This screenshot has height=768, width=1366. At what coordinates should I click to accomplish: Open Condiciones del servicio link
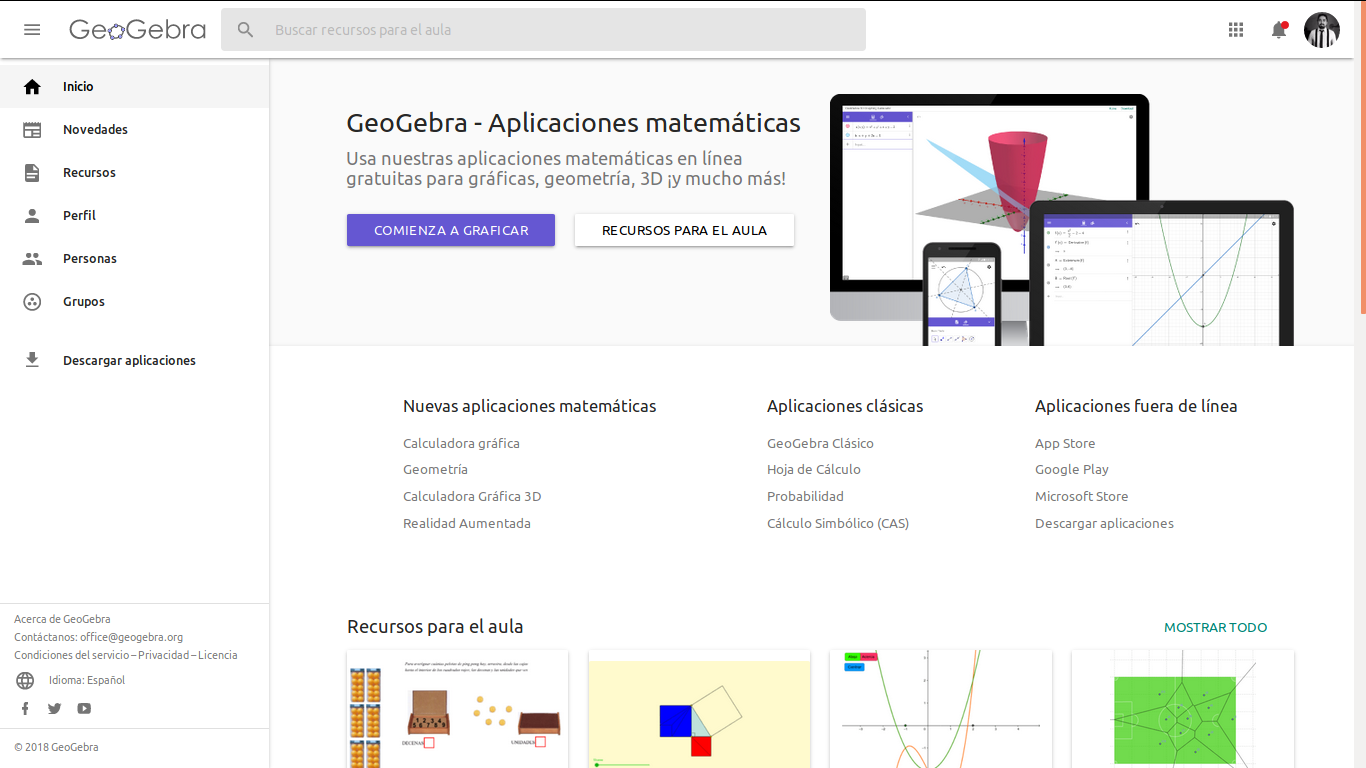(72, 655)
